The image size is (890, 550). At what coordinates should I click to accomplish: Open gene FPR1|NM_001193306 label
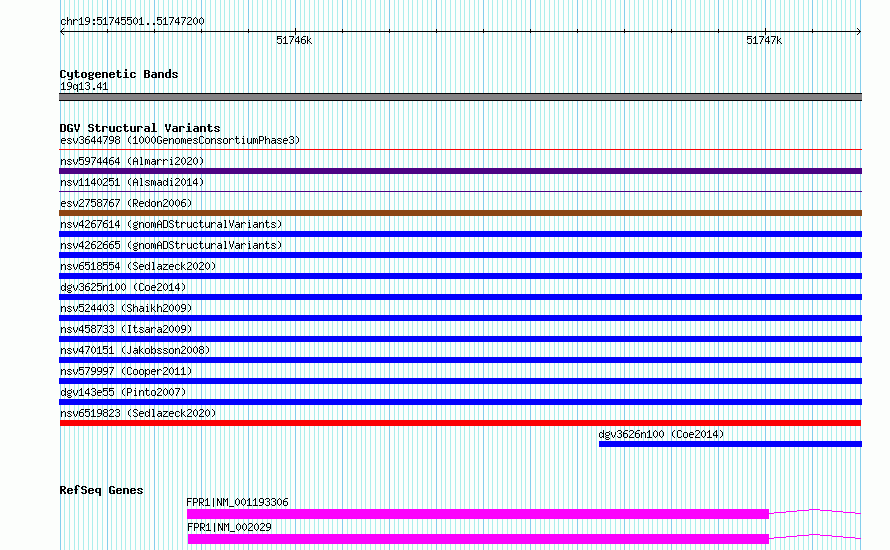click(x=237, y=502)
